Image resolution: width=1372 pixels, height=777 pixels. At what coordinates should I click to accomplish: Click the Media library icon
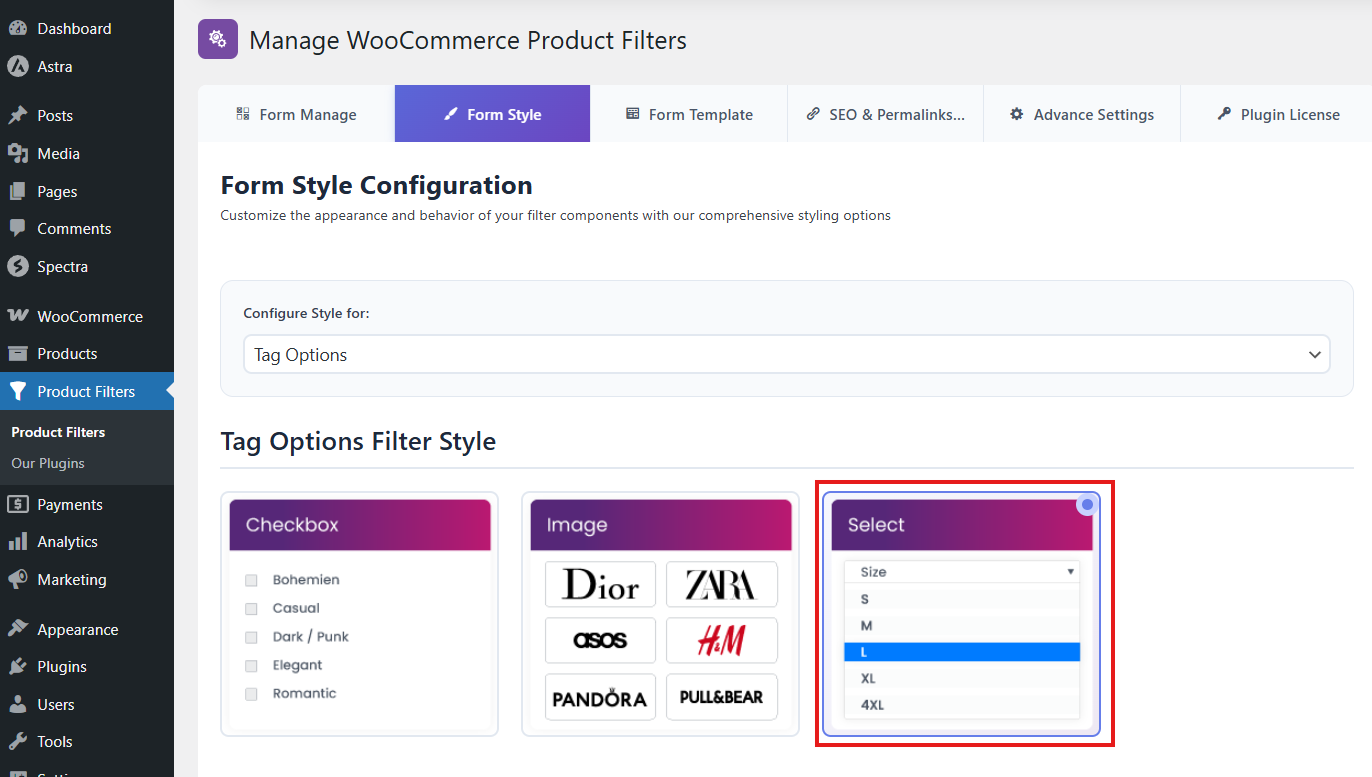[17, 154]
